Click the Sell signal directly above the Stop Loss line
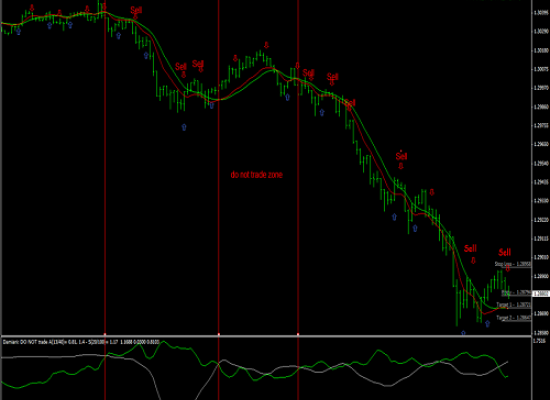 click(x=505, y=252)
